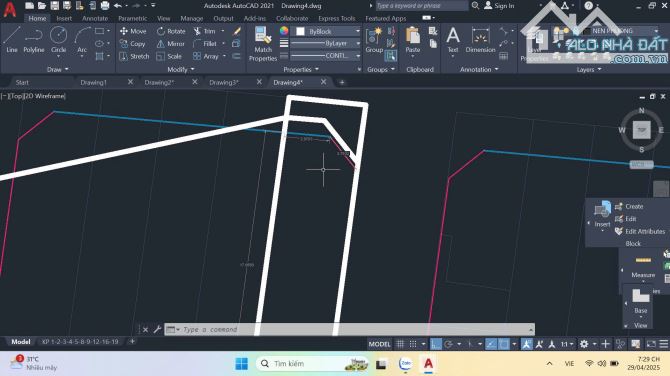
Task: Open the Annotate ribbon tab
Action: coord(95,18)
